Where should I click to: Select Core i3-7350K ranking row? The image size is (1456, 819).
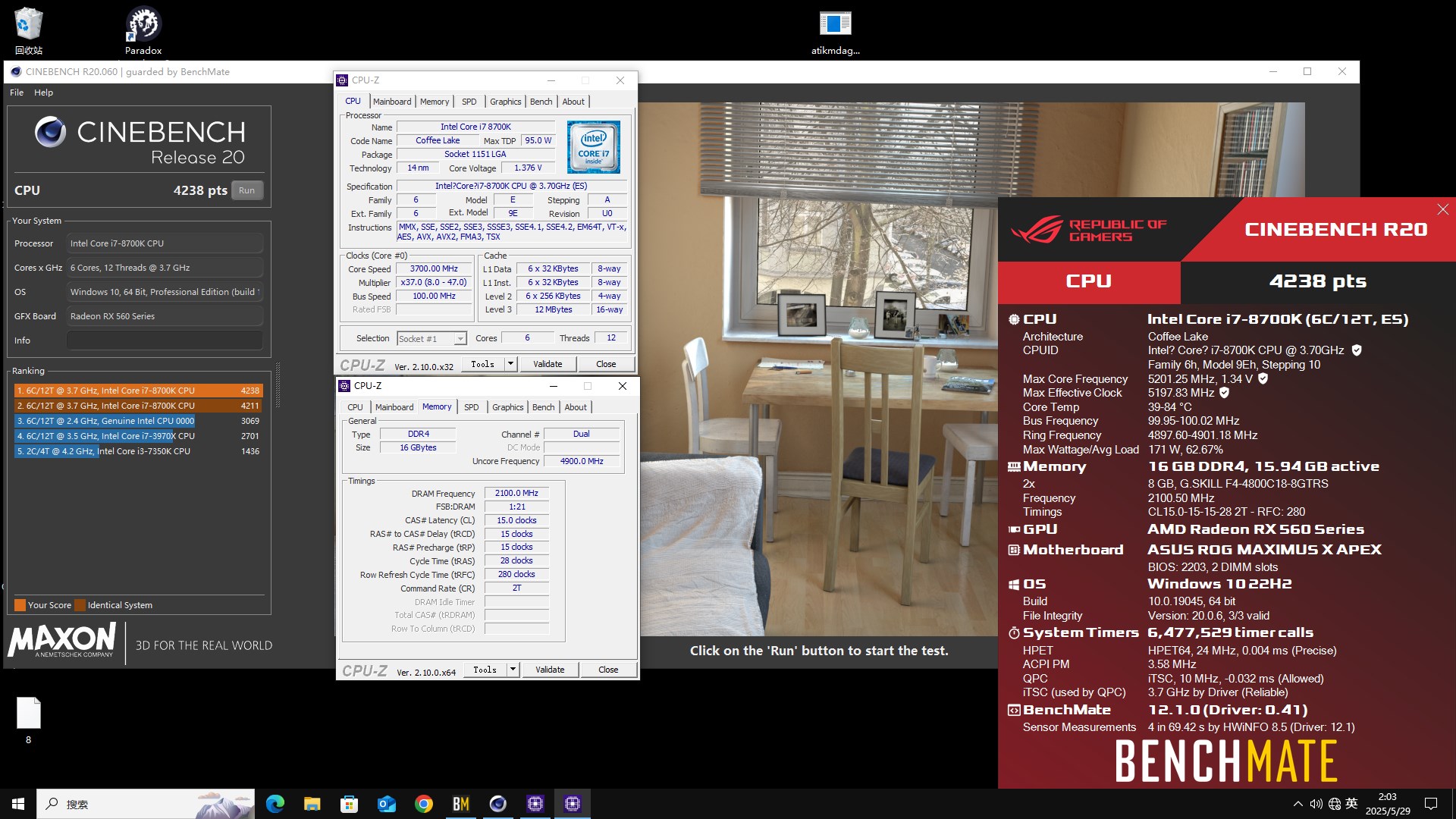click(x=139, y=451)
